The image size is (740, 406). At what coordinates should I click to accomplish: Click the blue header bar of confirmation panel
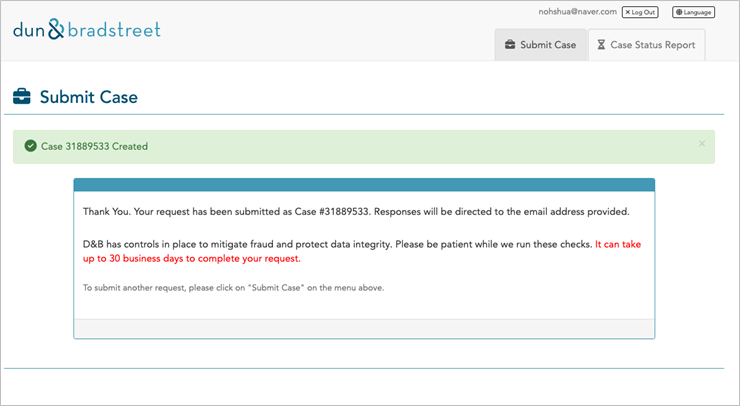[364, 185]
